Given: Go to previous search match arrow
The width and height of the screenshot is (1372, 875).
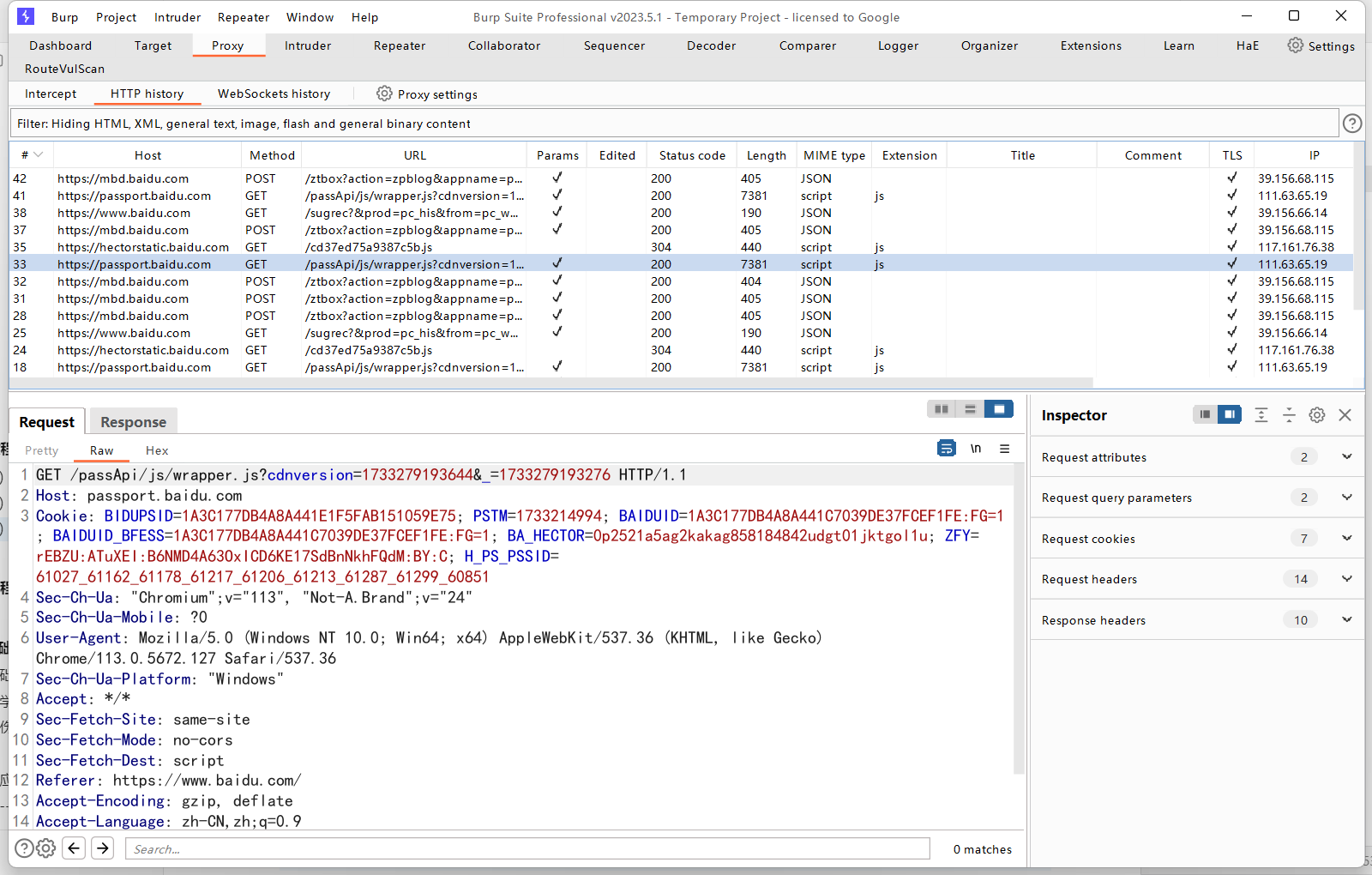Looking at the screenshot, I should [x=75, y=848].
